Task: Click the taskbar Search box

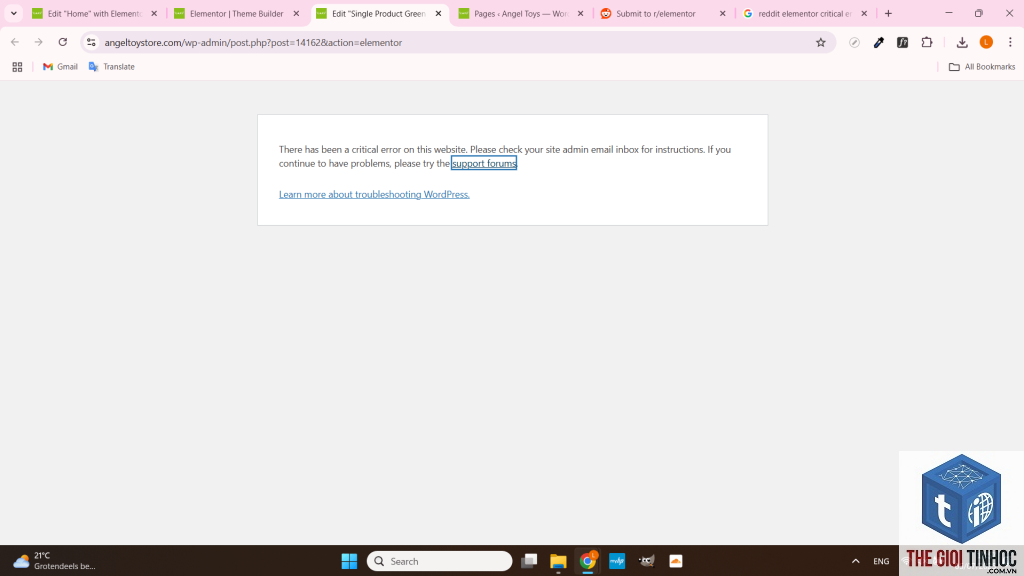Action: [x=440, y=561]
